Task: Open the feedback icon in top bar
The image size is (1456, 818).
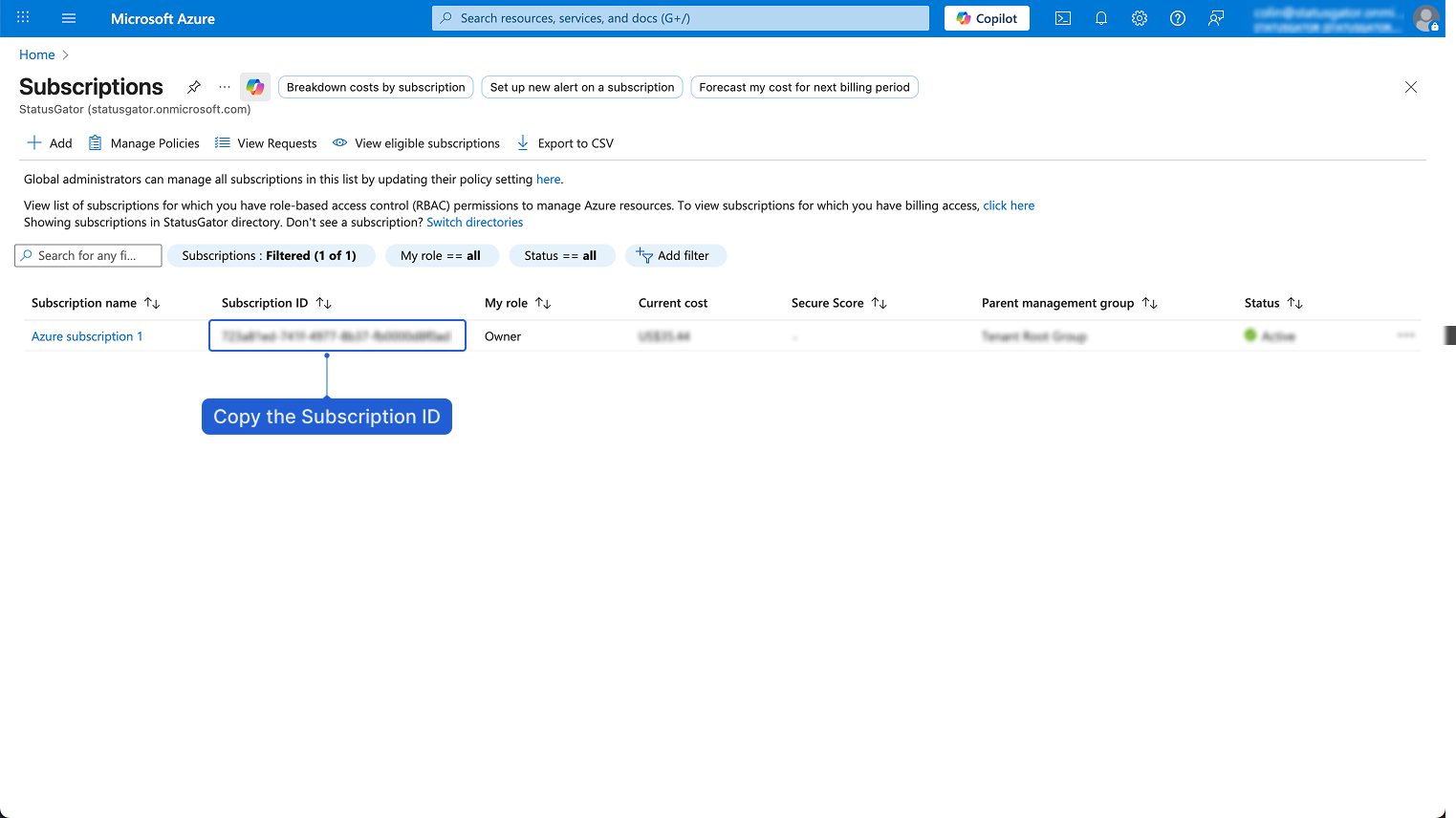Action: point(1216,18)
